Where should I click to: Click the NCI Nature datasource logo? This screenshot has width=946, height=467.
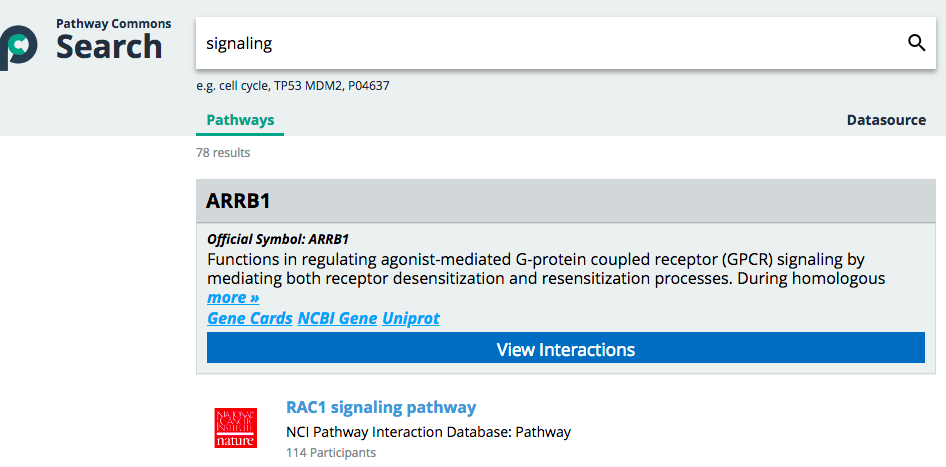pyautogui.click(x=235, y=427)
